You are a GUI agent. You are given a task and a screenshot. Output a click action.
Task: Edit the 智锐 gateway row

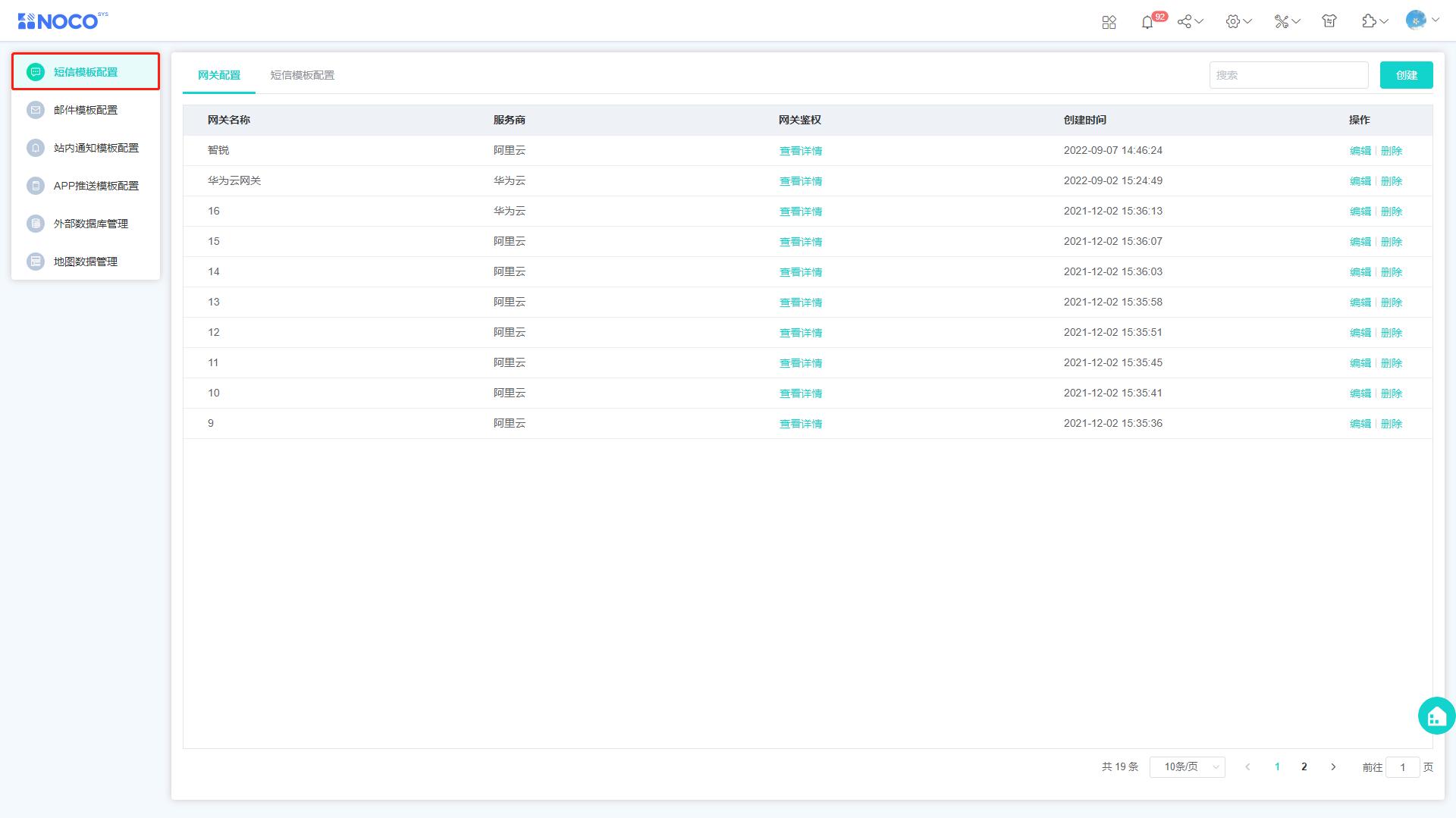[x=1360, y=151]
